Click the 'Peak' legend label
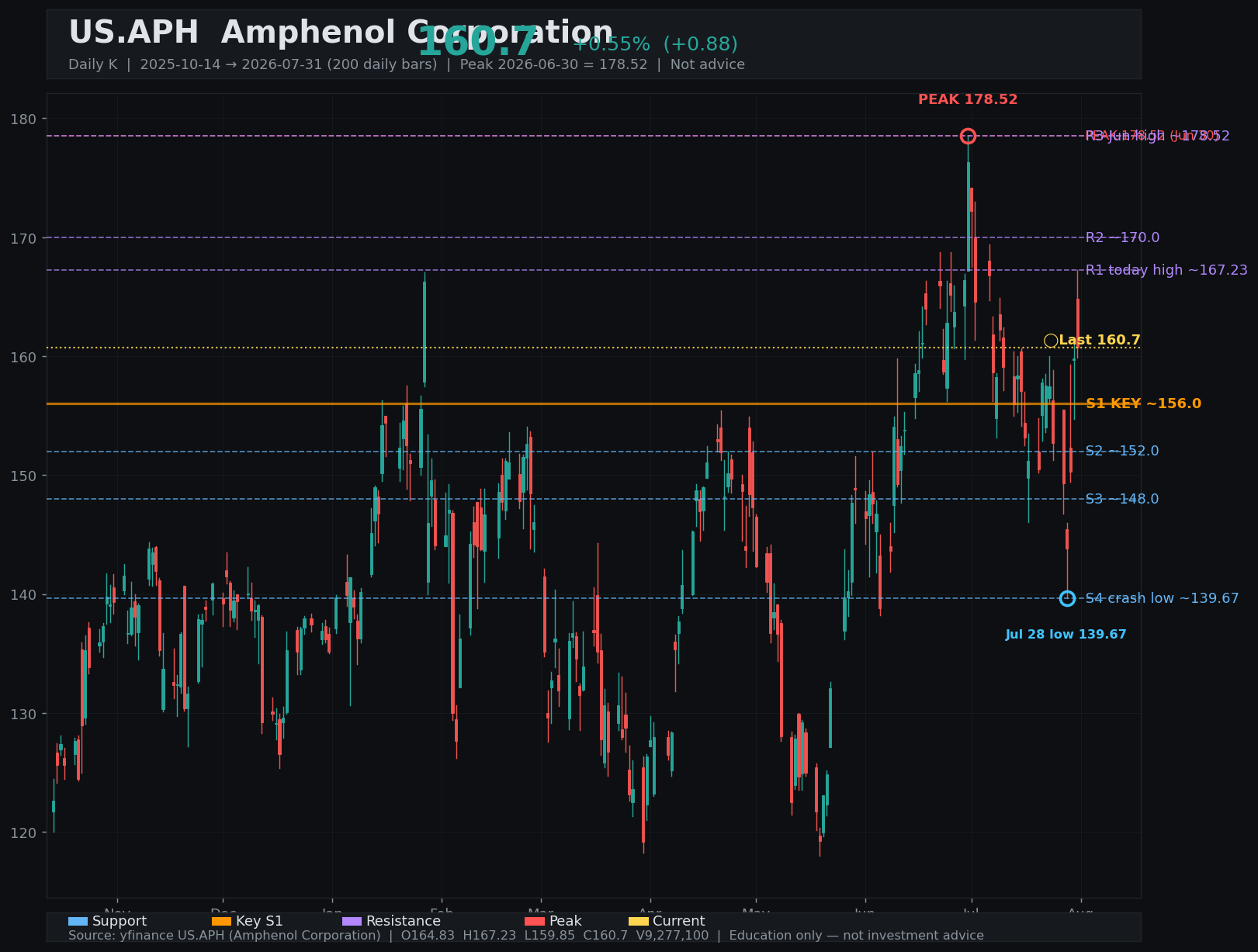Viewport: 1258px width, 952px height. click(x=565, y=921)
